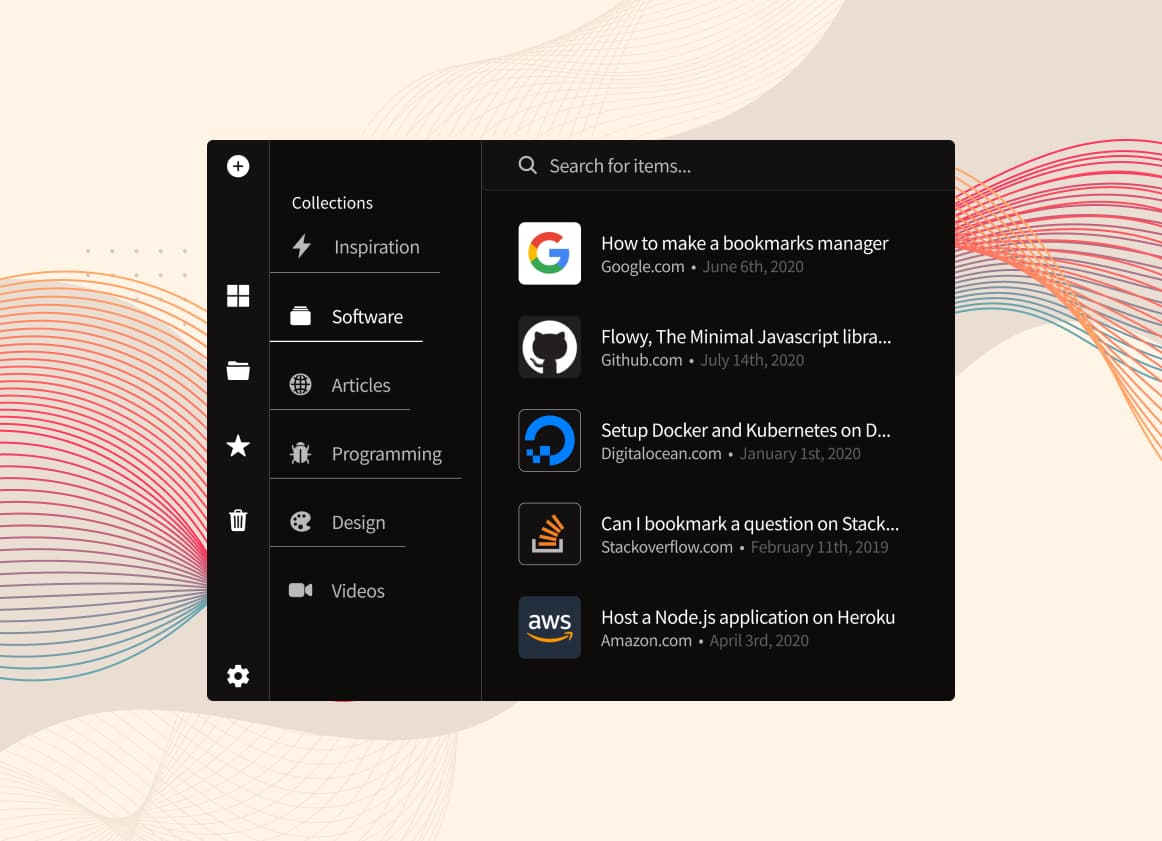Screen dimensions: 1162x841
Task: Click the 'June 6th, 2020' date
Action: coord(753,267)
